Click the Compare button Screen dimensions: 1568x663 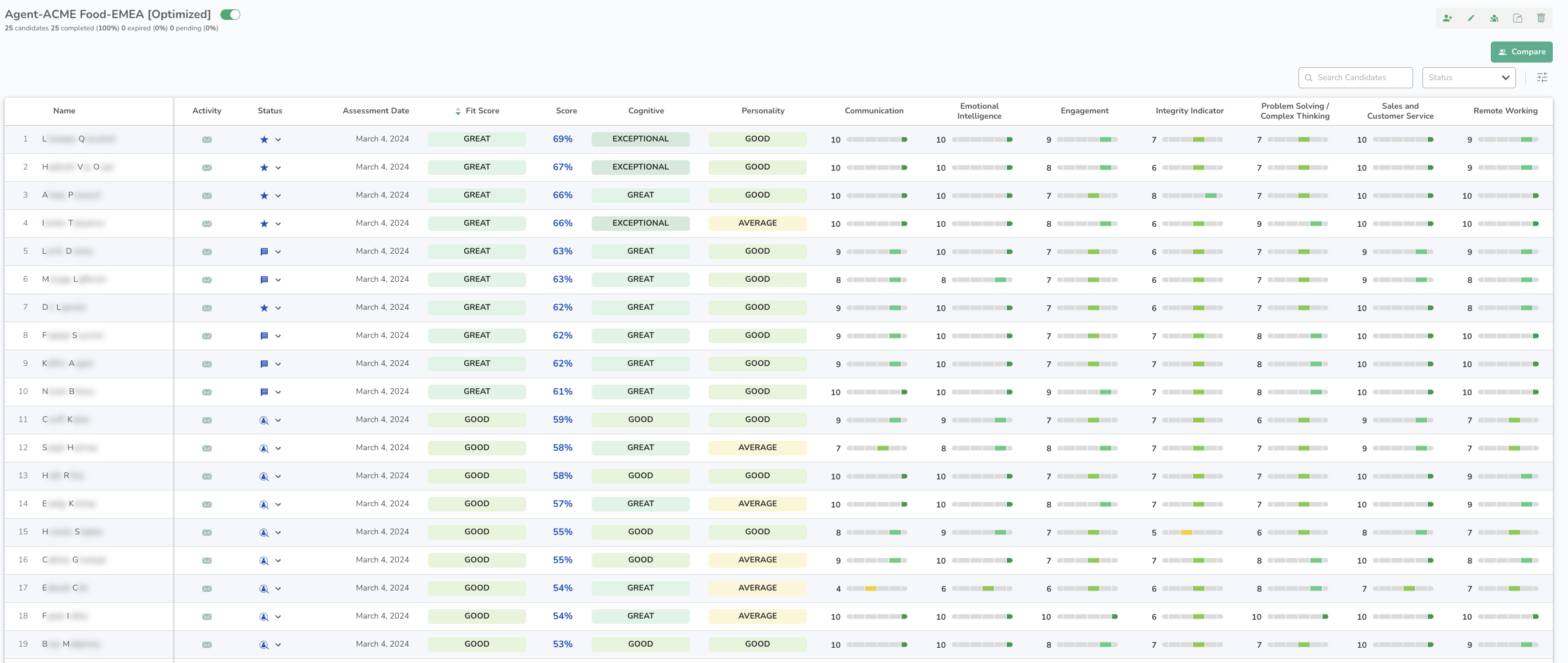point(1521,52)
